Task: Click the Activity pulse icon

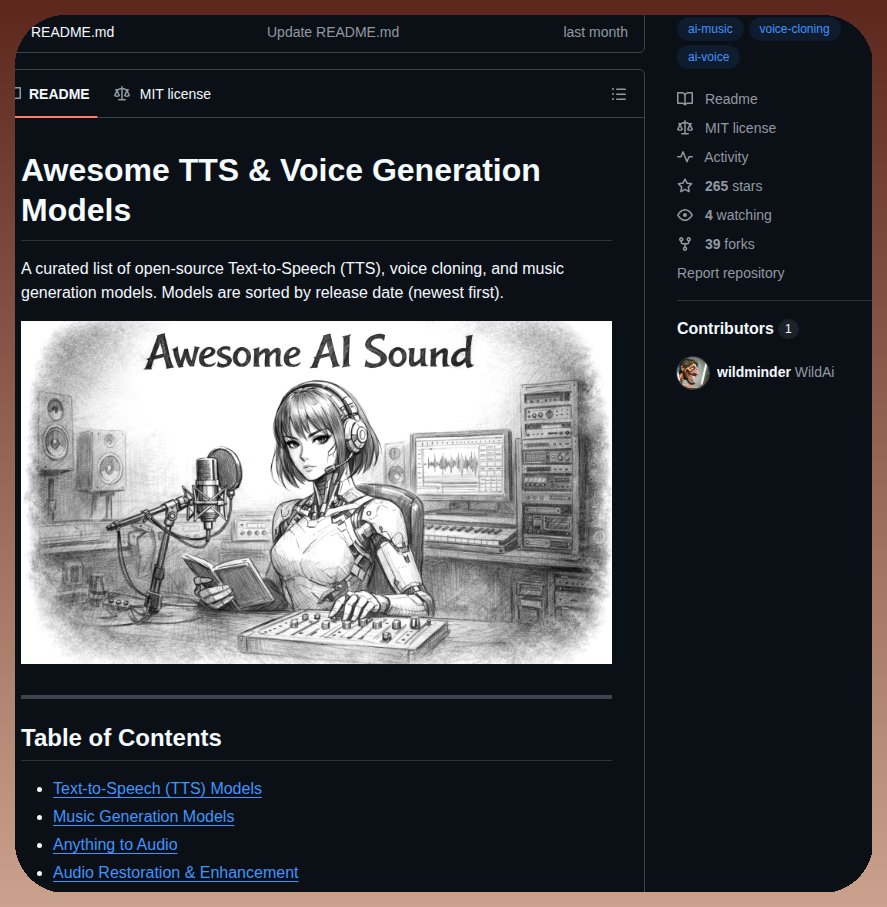Action: [x=684, y=157]
